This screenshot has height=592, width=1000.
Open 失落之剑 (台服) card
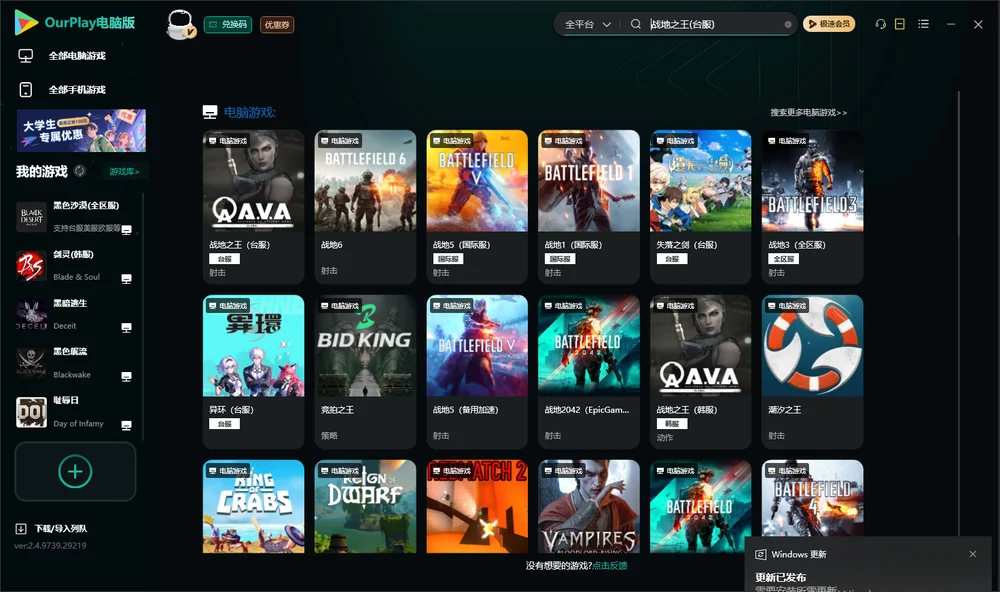coord(700,207)
